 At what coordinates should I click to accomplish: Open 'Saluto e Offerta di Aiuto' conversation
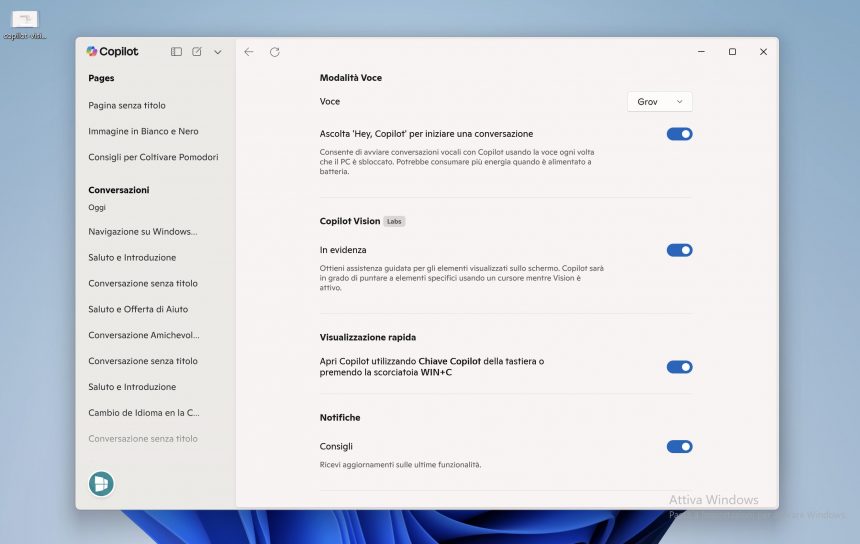(138, 309)
